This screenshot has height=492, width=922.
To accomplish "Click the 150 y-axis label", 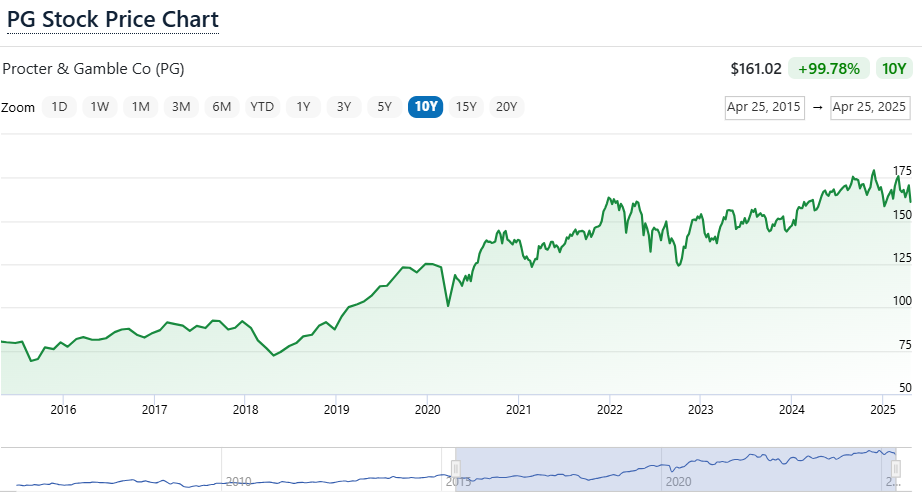I will 903,215.
